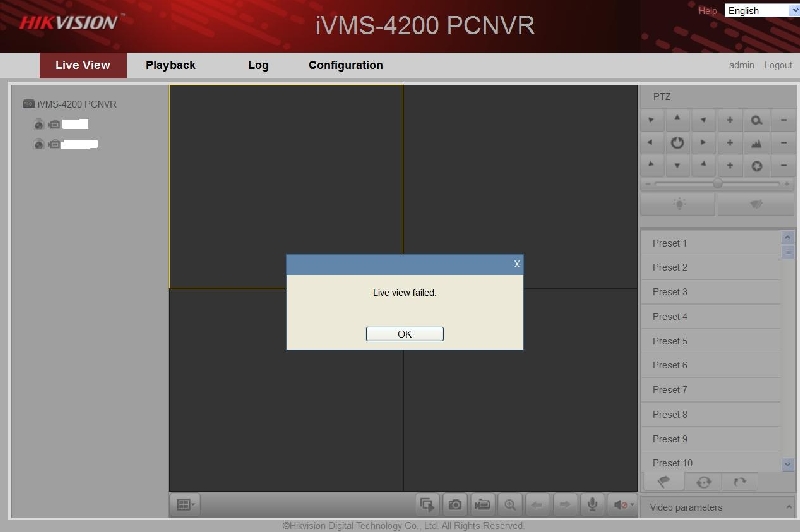Select Preset 5

pyautogui.click(x=710, y=341)
